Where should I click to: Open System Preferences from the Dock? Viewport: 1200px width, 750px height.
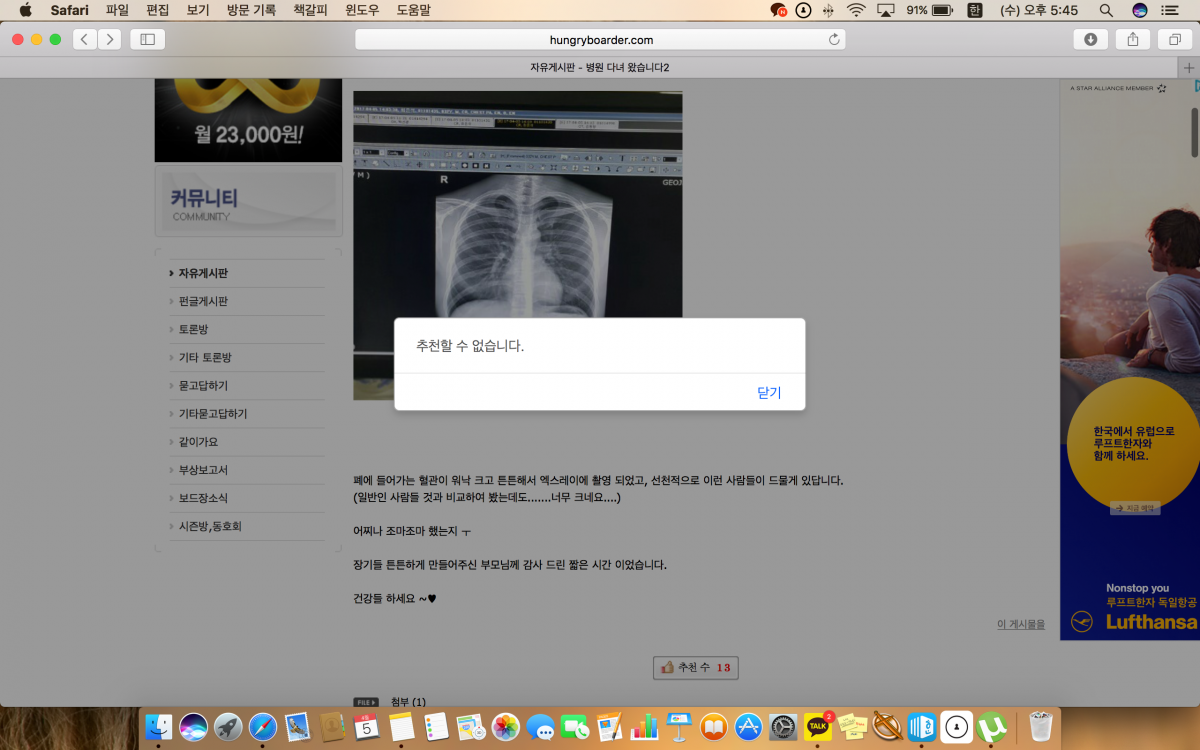[784, 727]
